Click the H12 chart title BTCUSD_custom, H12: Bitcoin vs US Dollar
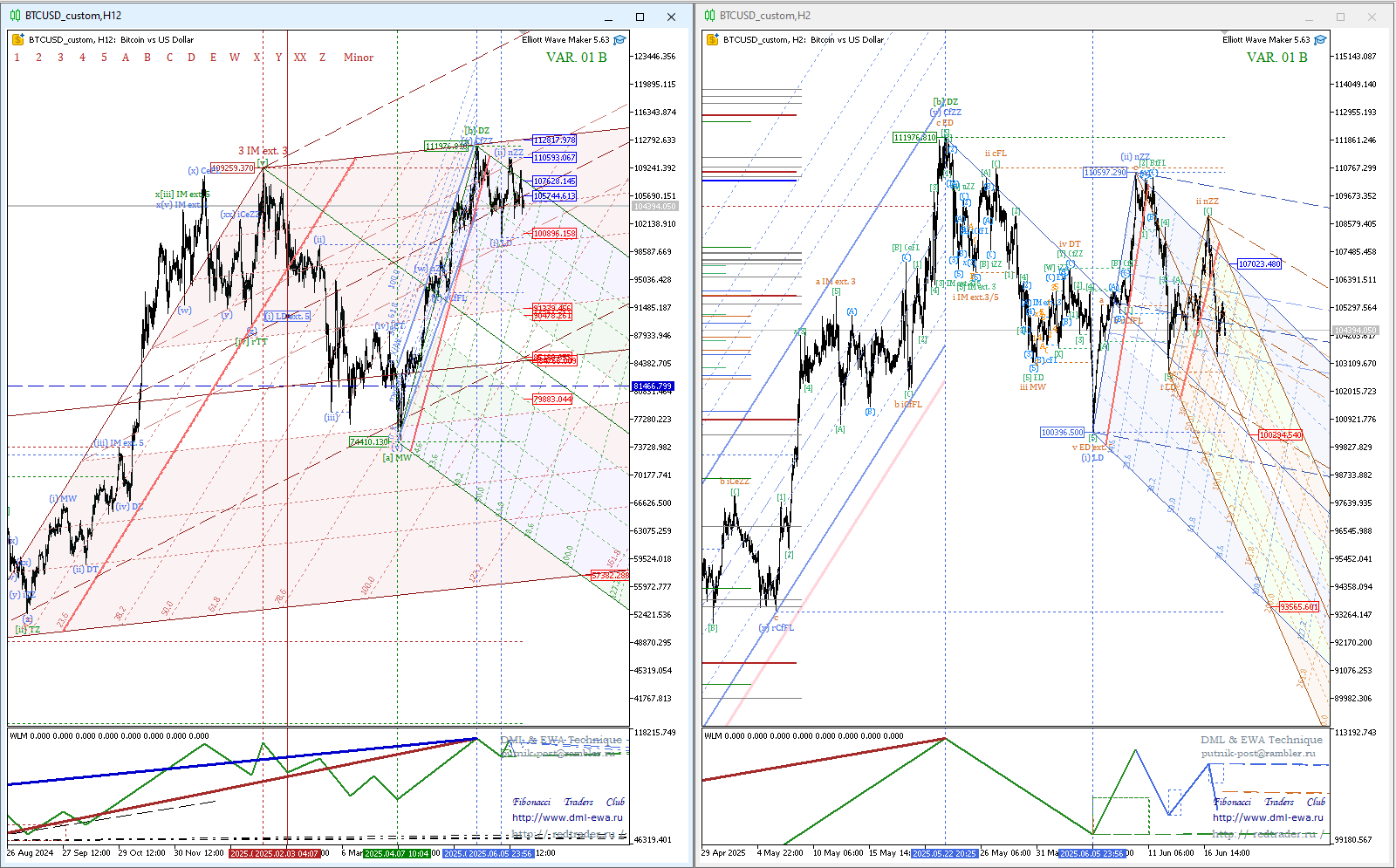Image resolution: width=1396 pixels, height=868 pixels. (112, 39)
